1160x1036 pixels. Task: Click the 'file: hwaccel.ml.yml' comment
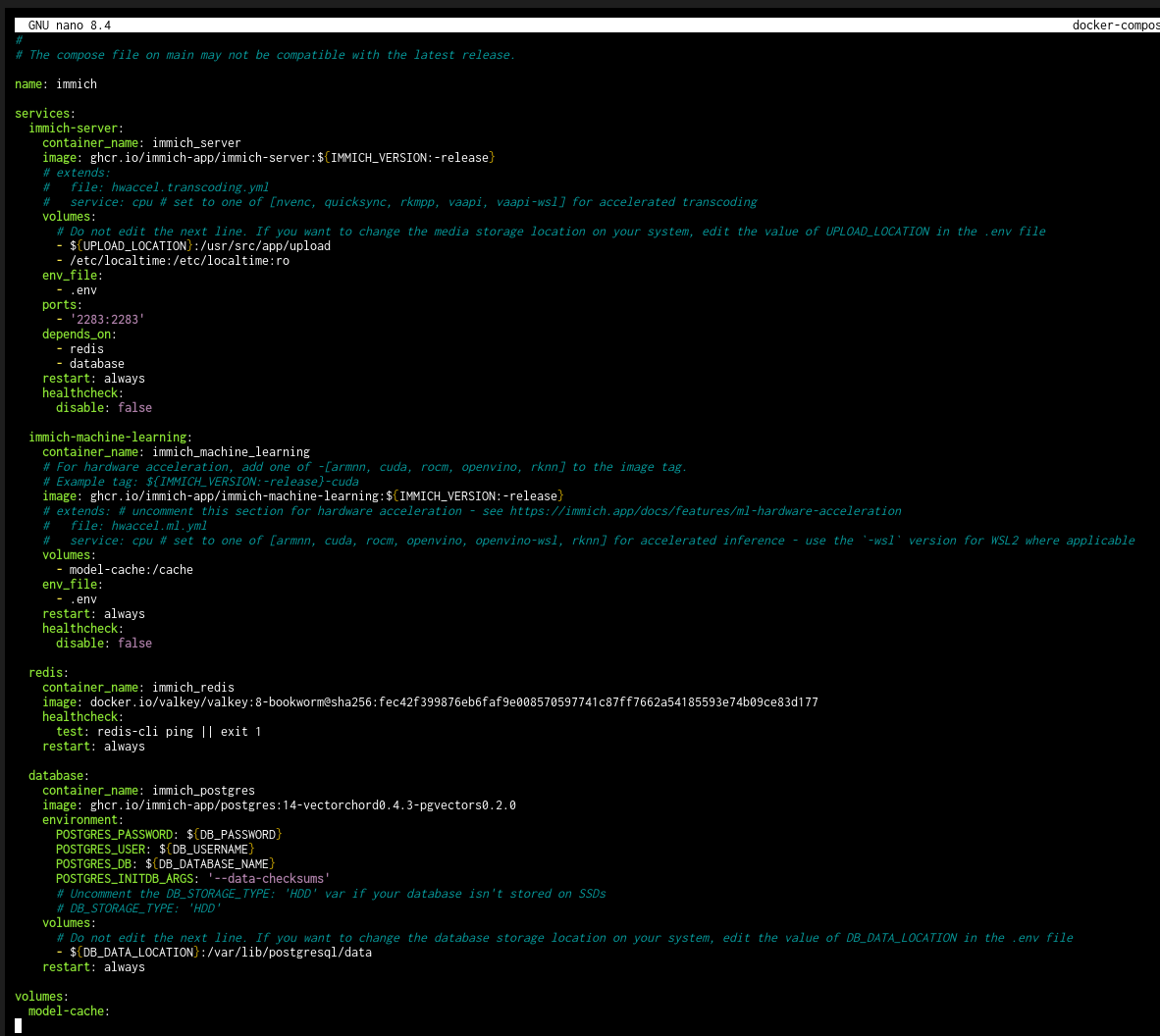point(125,526)
